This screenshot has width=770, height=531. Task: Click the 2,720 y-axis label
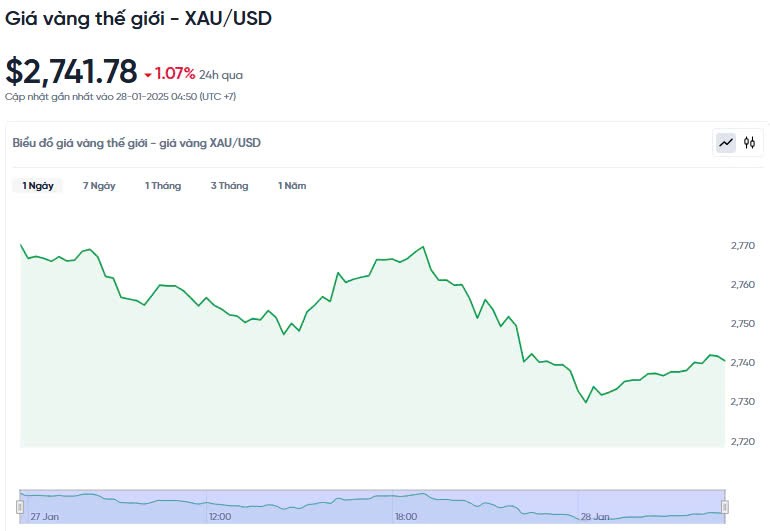tap(745, 441)
